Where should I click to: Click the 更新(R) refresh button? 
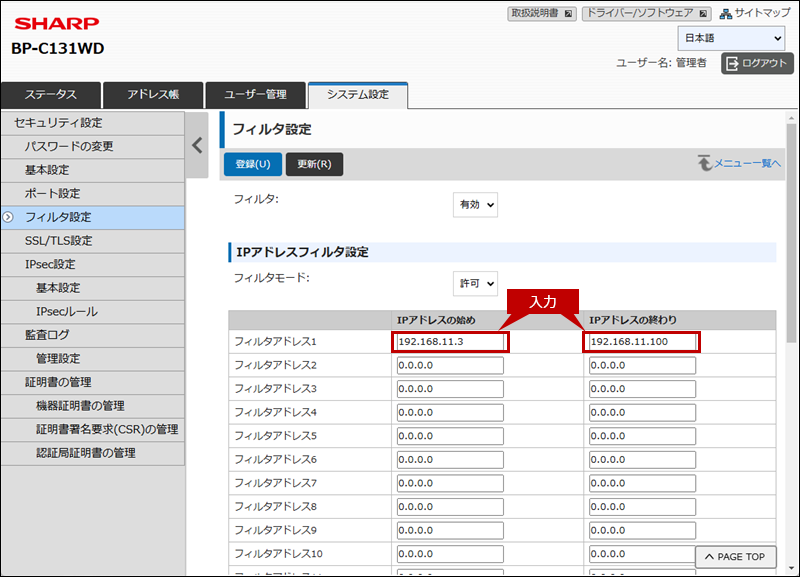[x=314, y=164]
